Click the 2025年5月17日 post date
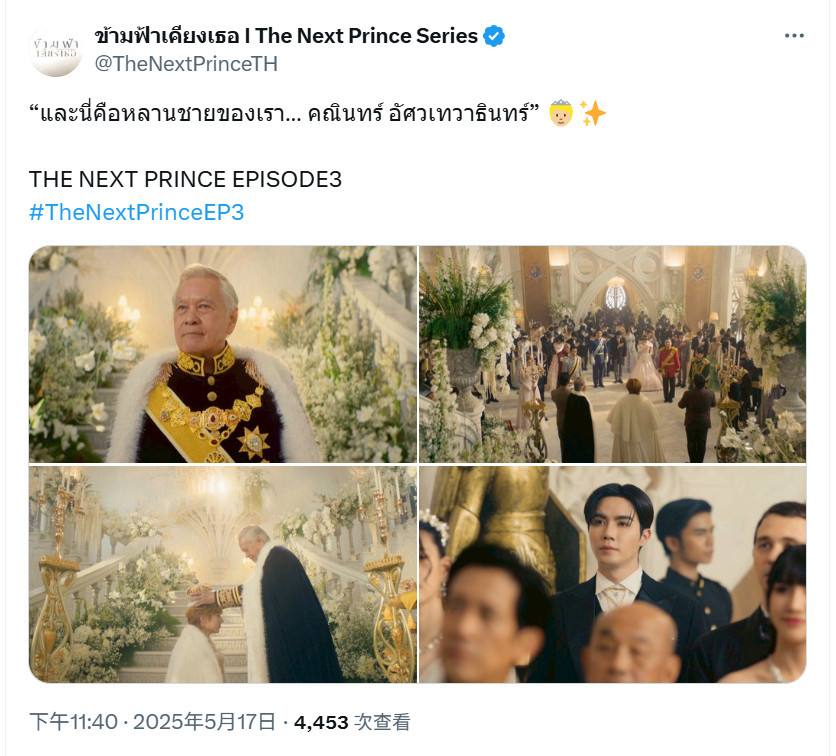Image resolution: width=836 pixels, height=756 pixels. click(204, 722)
